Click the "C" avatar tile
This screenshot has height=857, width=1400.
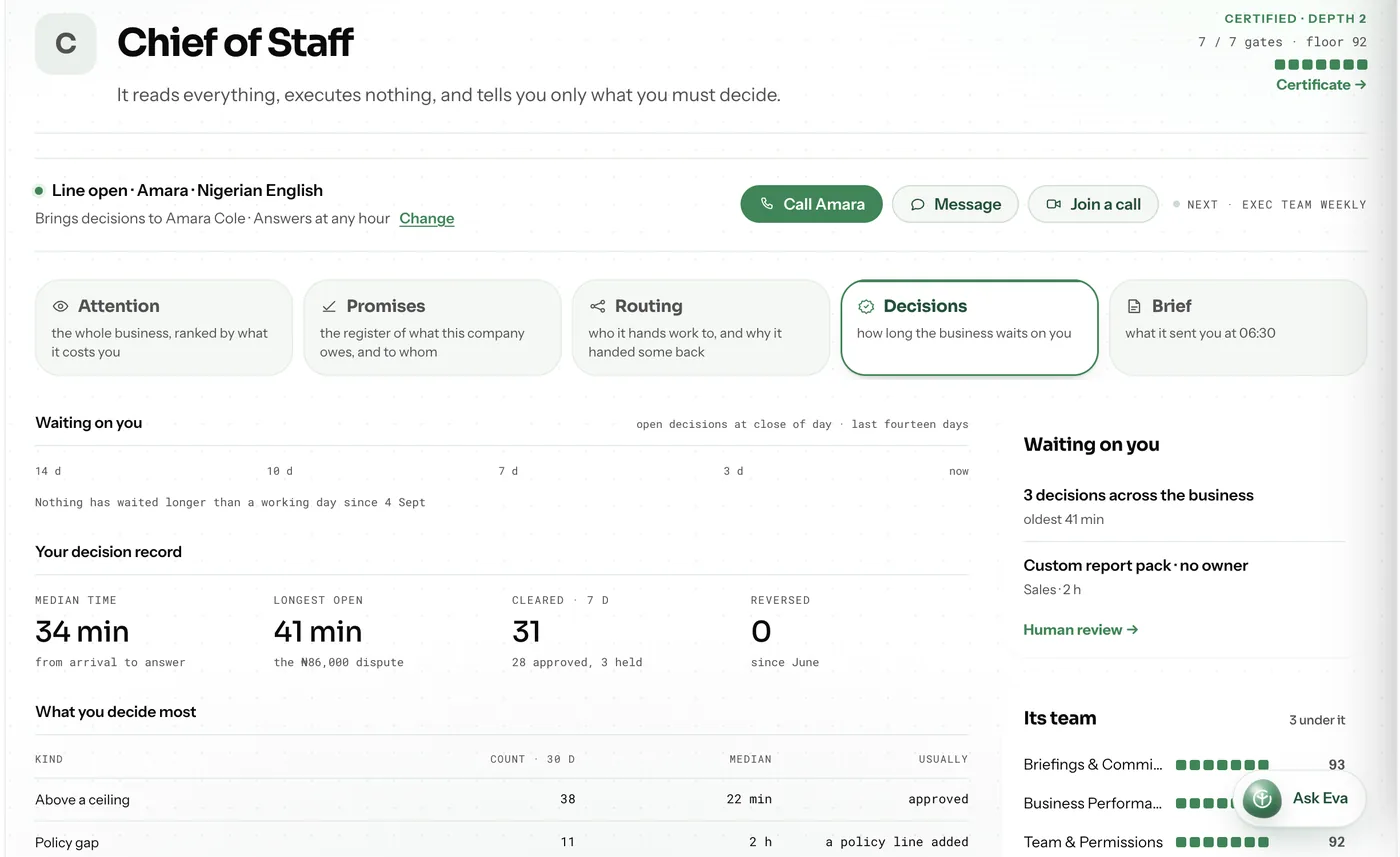coord(66,43)
